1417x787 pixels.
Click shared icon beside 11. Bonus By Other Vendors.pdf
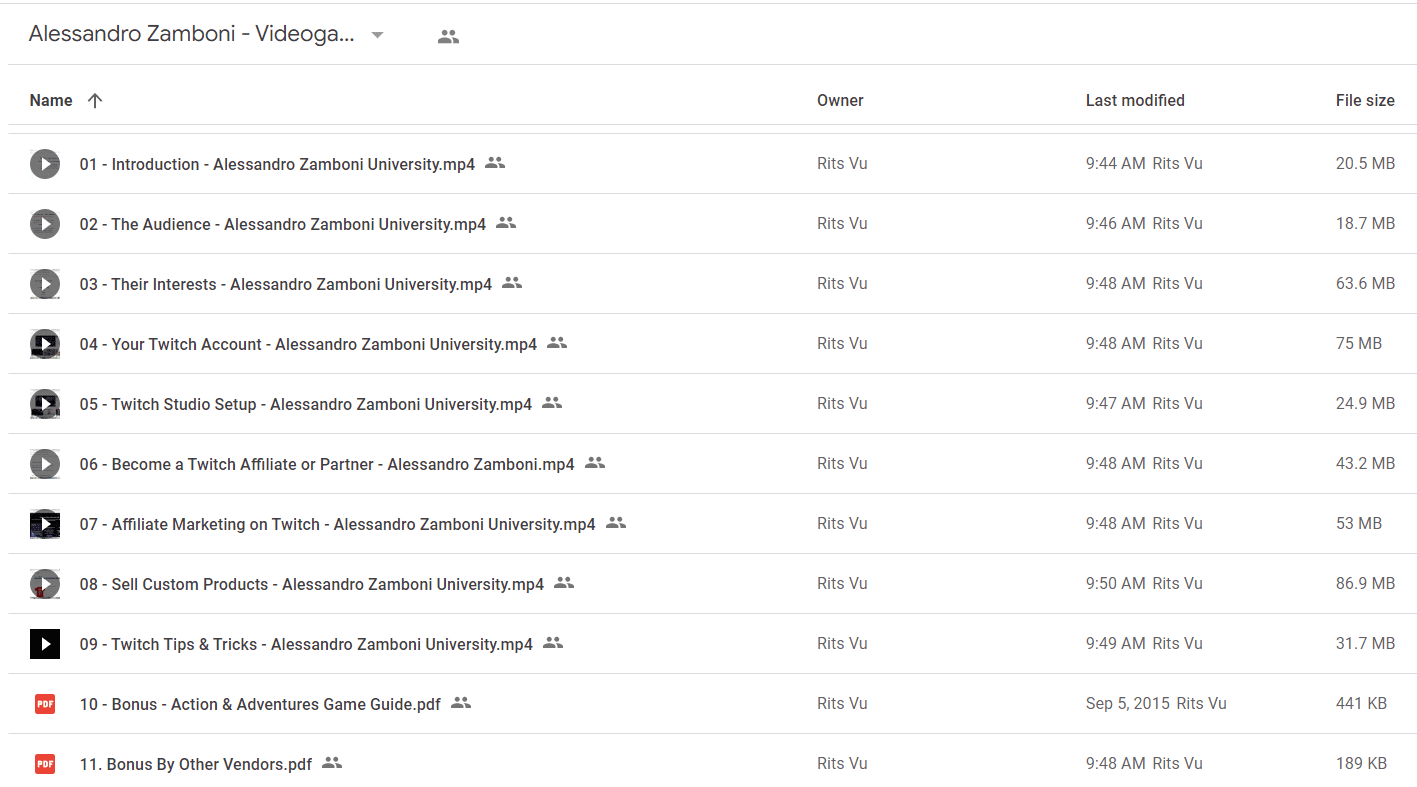point(332,762)
